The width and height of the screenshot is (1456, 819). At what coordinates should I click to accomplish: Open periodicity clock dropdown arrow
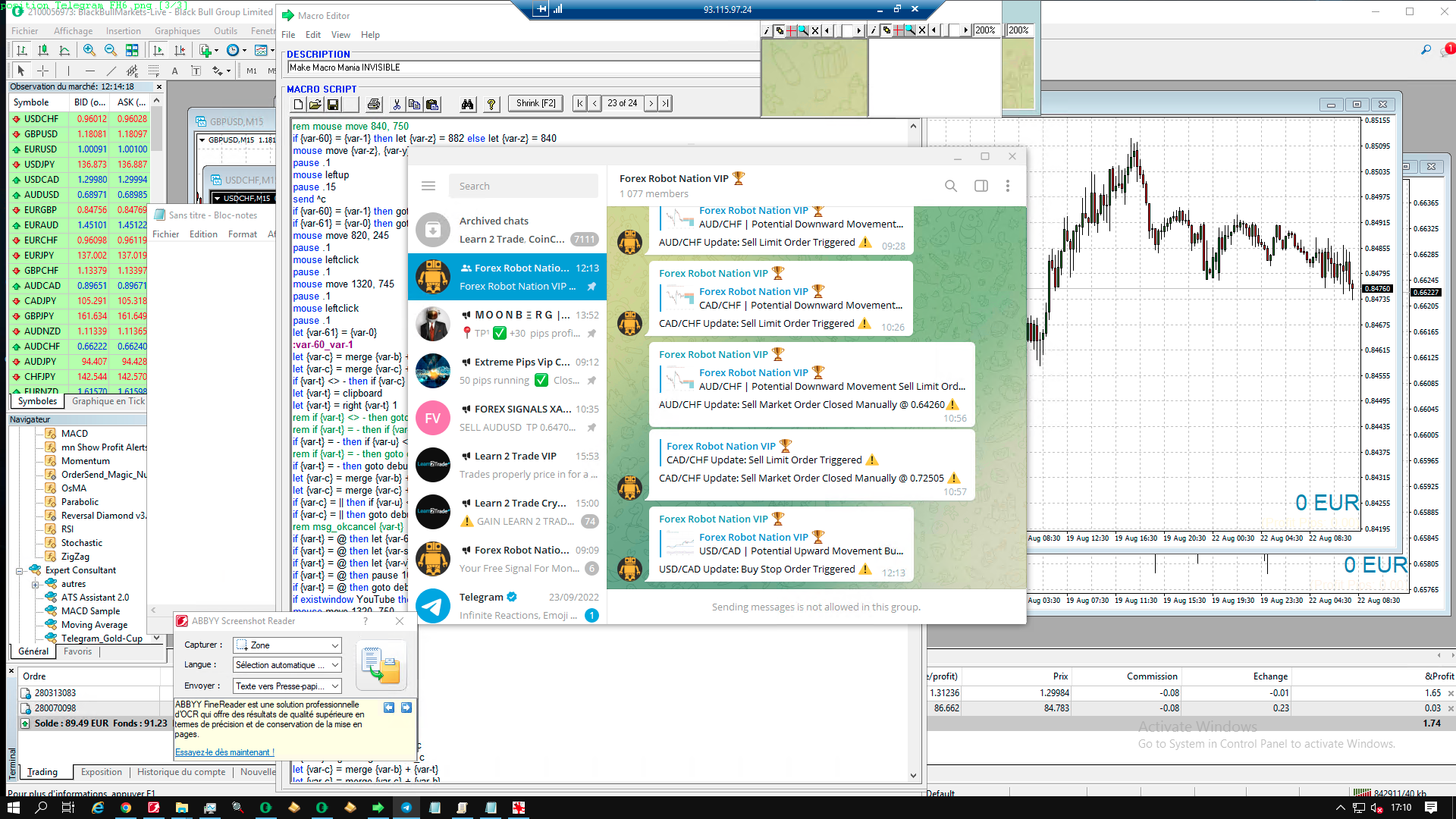click(244, 50)
